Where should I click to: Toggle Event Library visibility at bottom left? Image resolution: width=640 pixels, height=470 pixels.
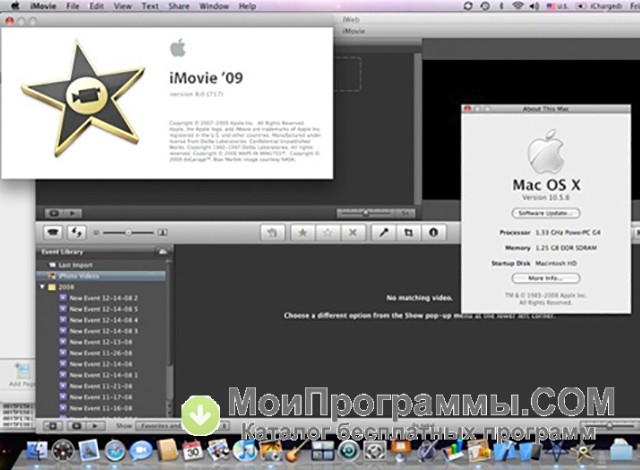click(x=53, y=426)
